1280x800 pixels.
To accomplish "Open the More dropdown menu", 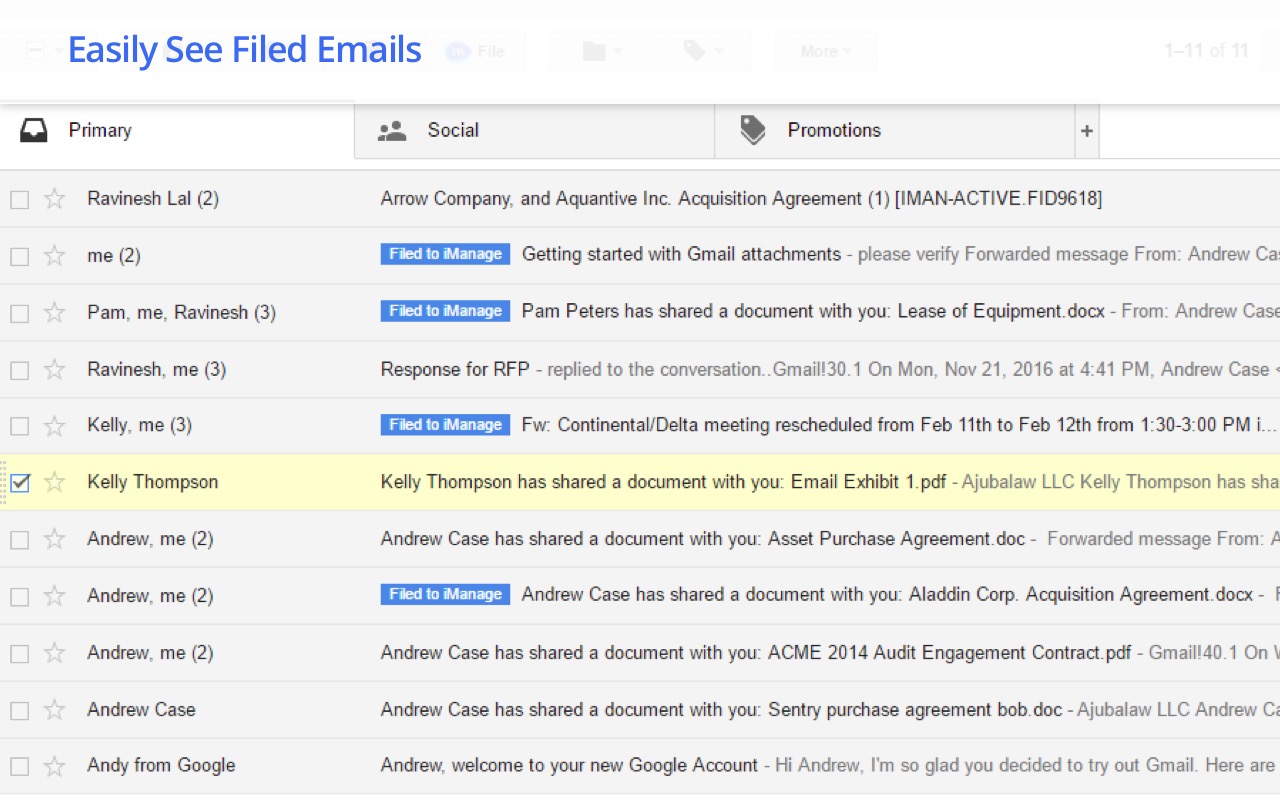I will 824,50.
